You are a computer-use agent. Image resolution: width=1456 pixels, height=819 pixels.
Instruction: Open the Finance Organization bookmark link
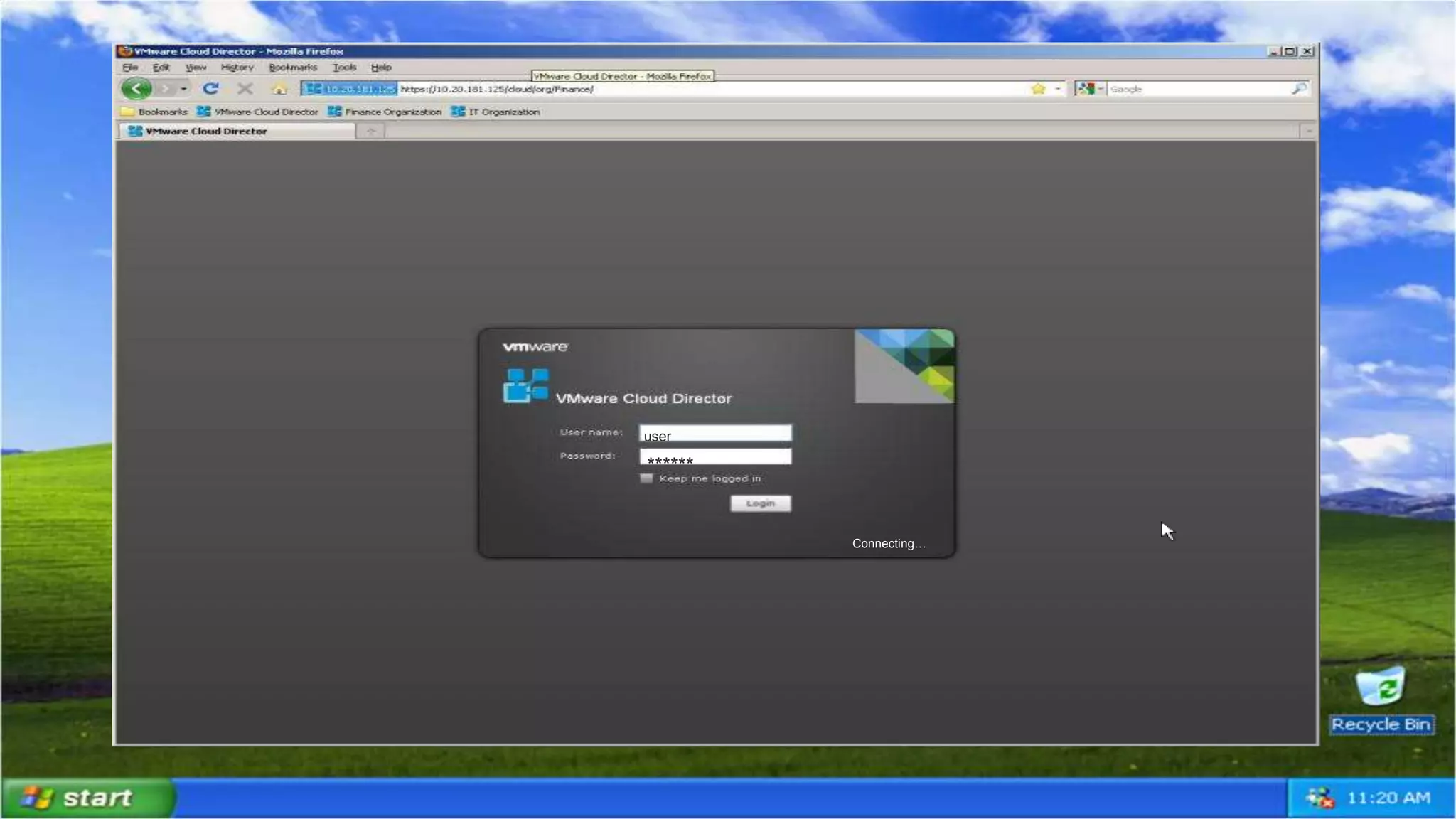pyautogui.click(x=385, y=112)
